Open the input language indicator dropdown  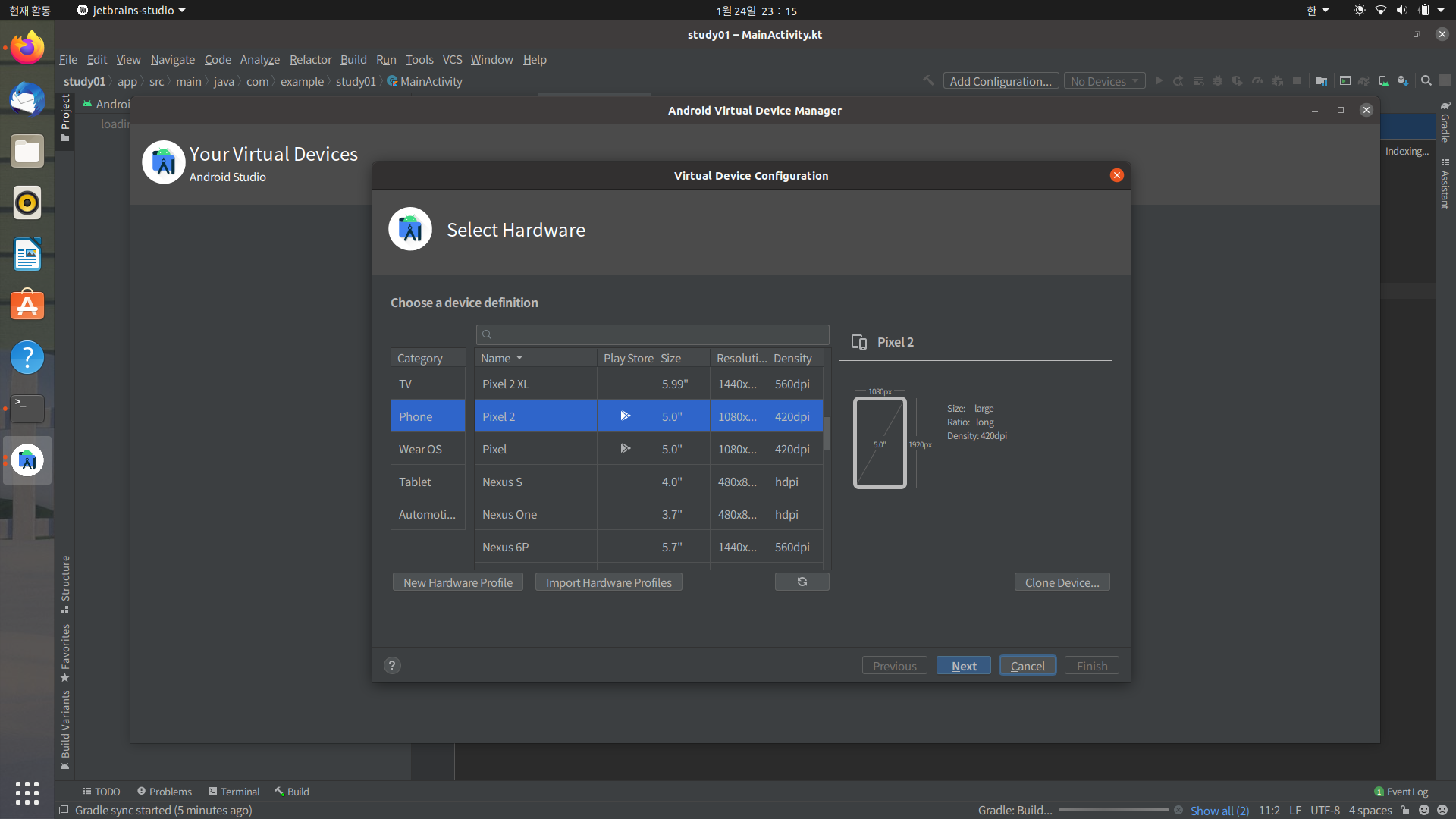click(1317, 11)
